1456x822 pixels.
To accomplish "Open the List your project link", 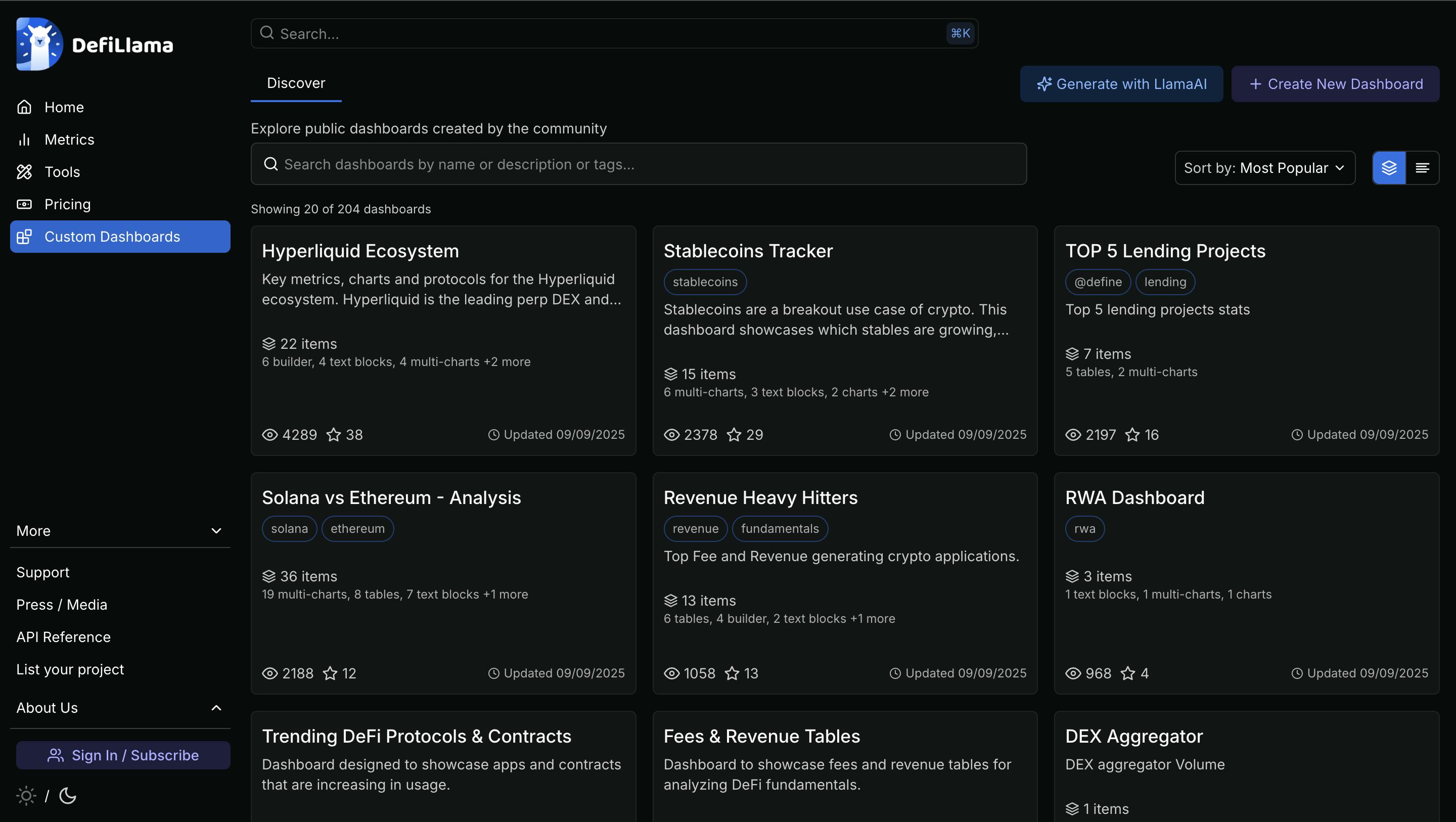I will tap(70, 669).
